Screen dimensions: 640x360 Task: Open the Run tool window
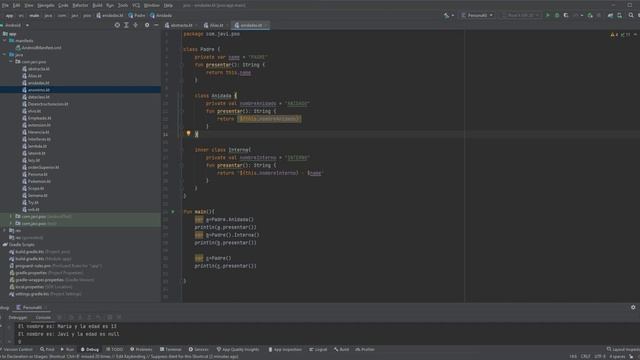tap(68, 349)
